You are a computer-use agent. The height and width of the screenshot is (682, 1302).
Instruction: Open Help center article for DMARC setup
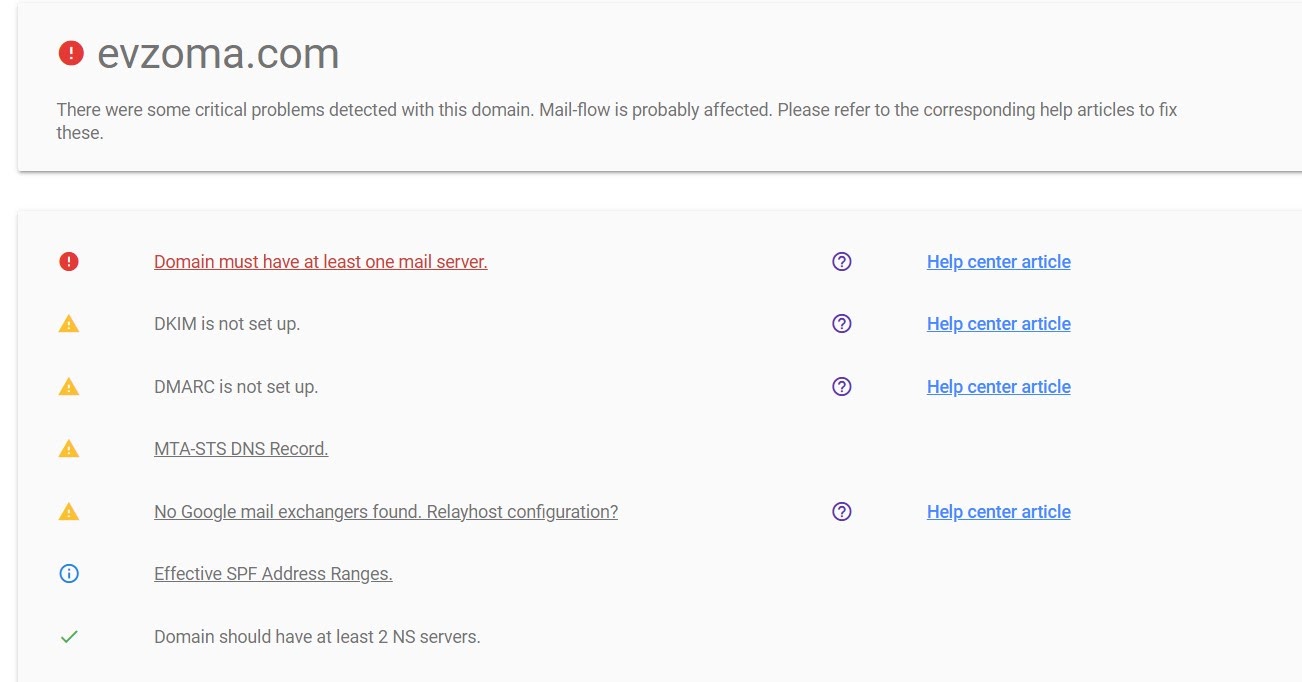tap(998, 387)
